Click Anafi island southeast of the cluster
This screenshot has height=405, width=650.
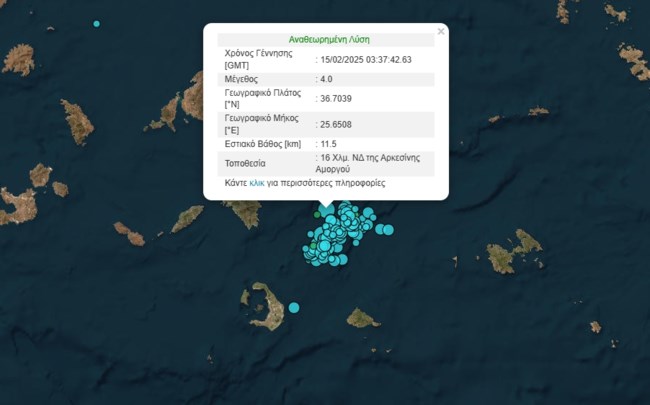[362, 318]
